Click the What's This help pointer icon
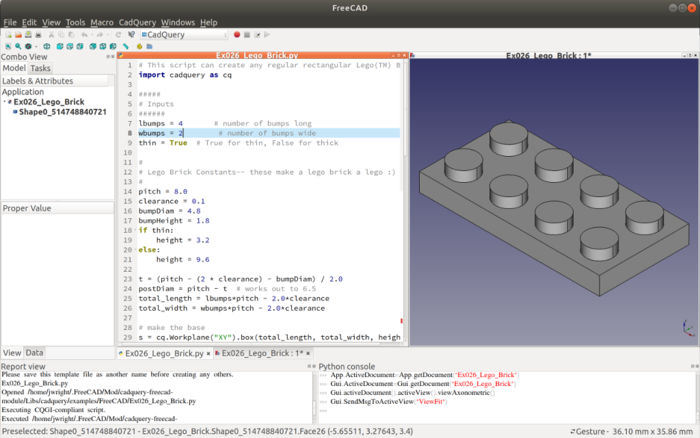700x438 pixels. click(131, 34)
